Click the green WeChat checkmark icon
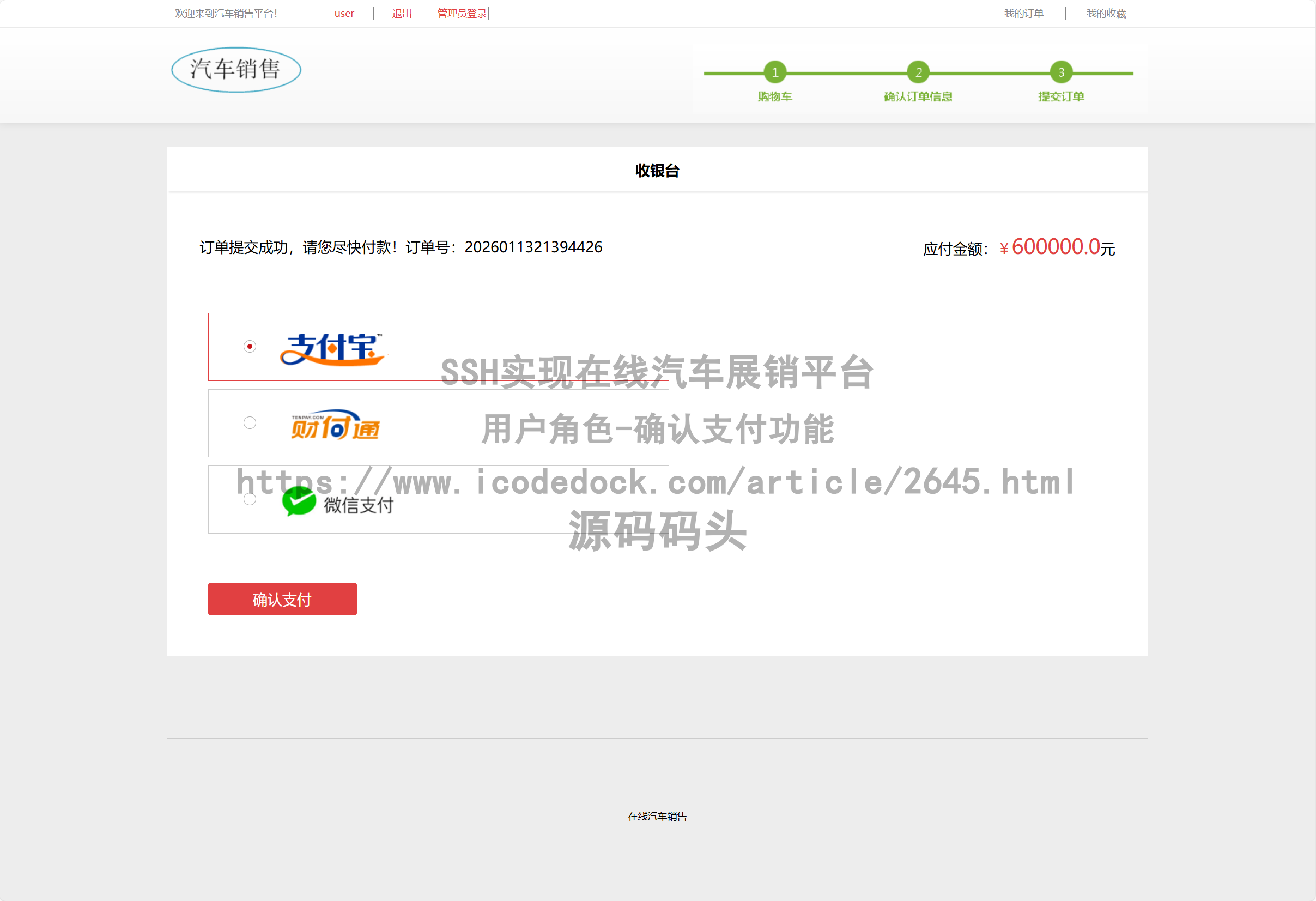This screenshot has height=901, width=1316. [299, 499]
